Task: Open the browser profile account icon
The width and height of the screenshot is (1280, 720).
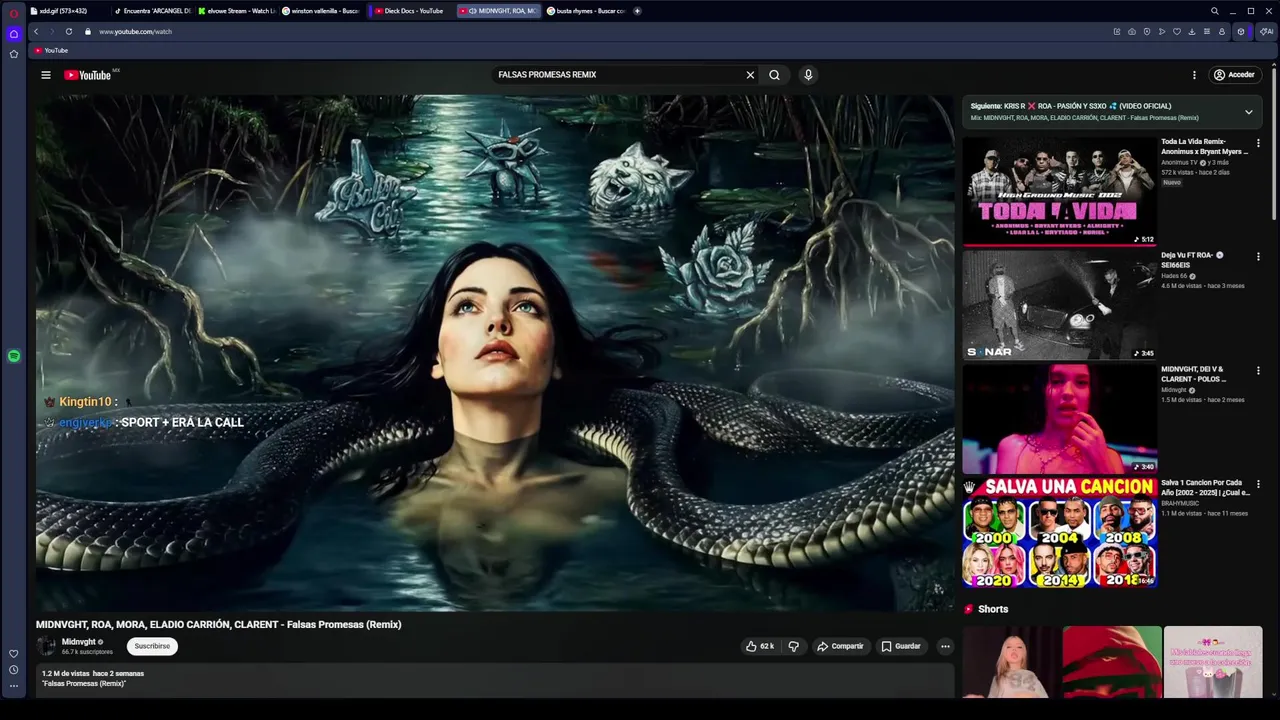Action: click(1221, 31)
